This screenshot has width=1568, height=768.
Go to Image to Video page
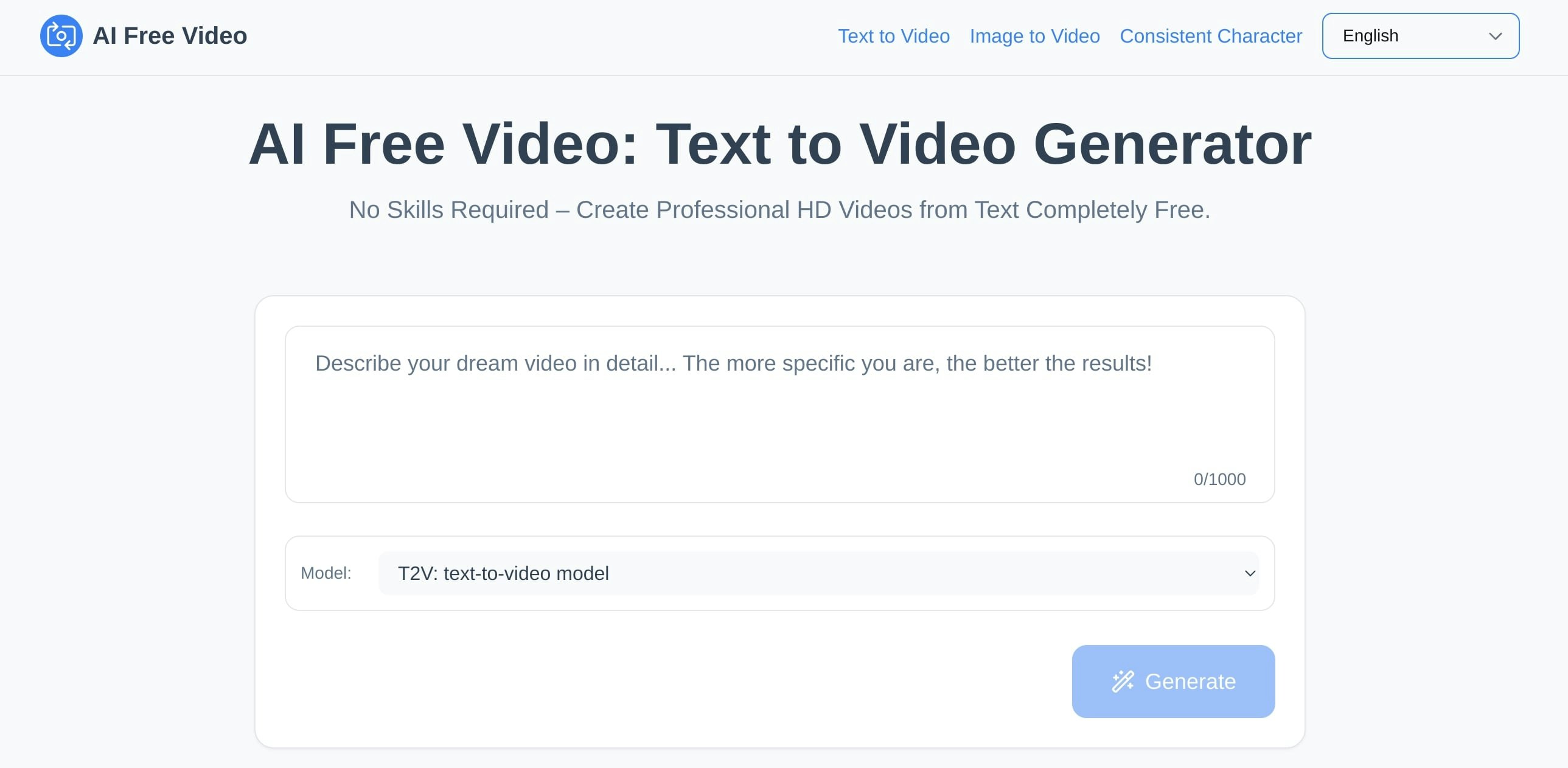[1034, 37]
